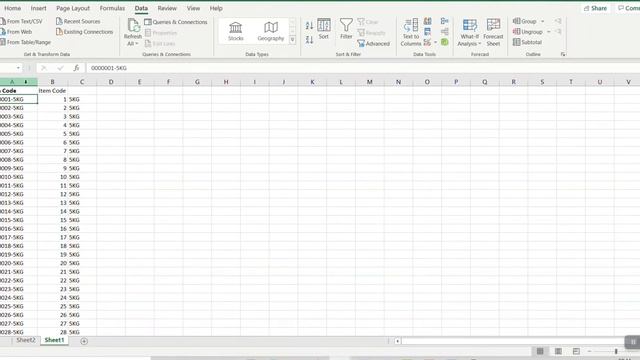Expand the Ungroup dropdown arrow

coord(549,32)
